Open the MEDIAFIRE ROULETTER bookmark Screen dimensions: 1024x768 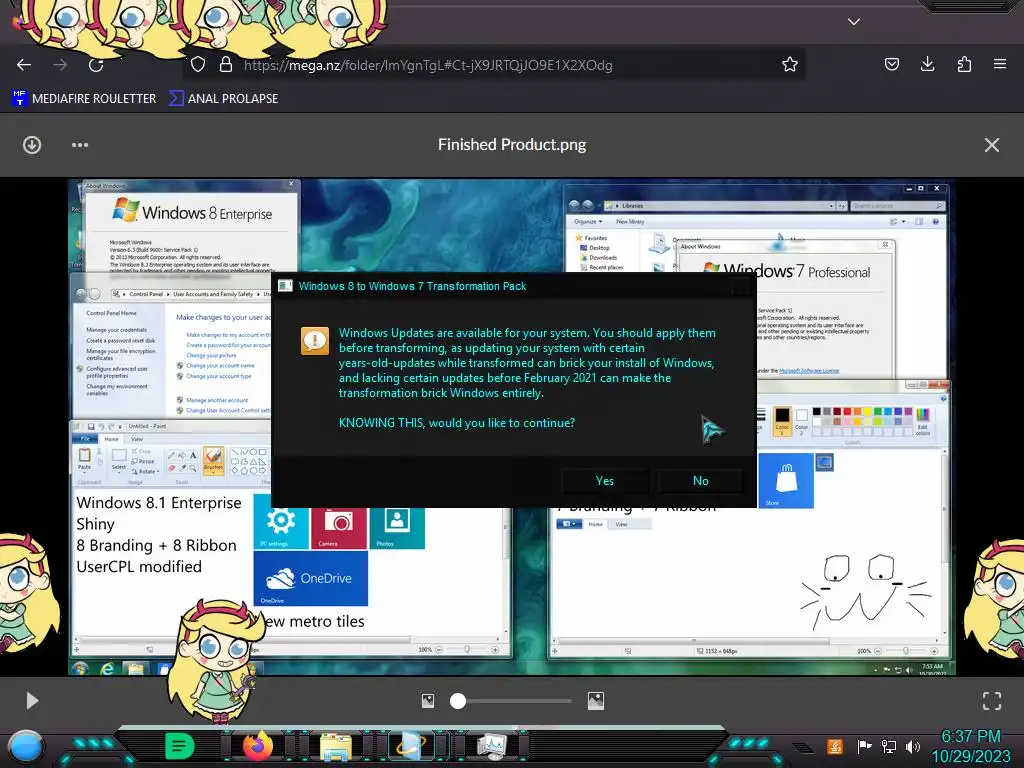pos(84,99)
